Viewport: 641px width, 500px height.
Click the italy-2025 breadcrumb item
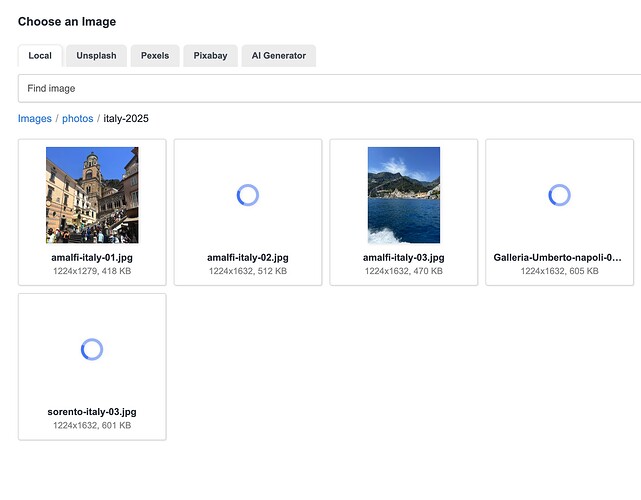pos(126,119)
